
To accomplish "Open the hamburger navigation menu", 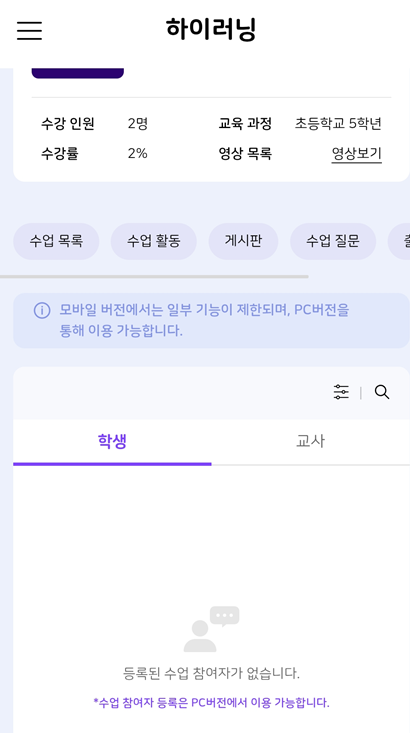I will (x=29, y=30).
